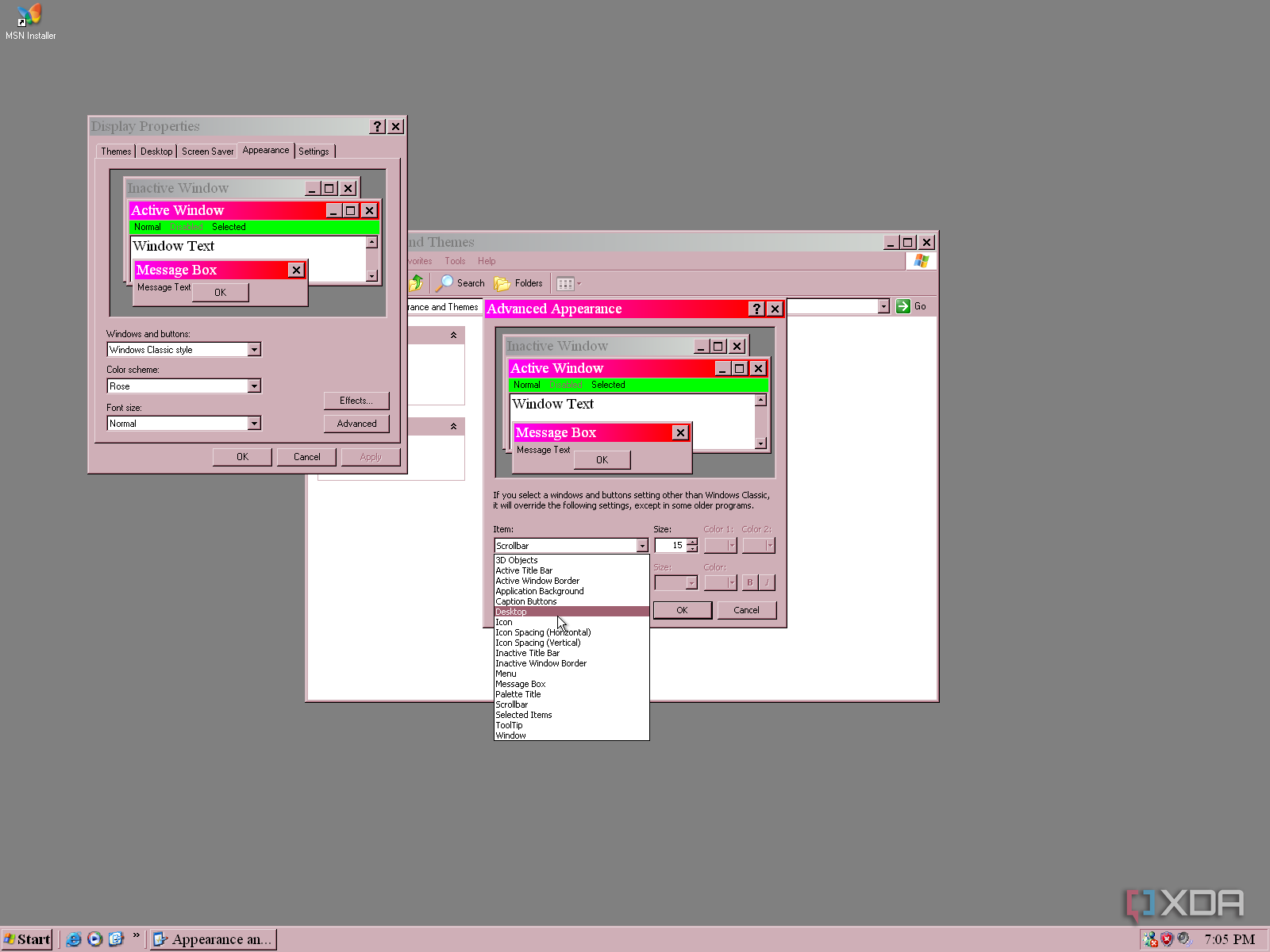Select Desktop in the item list
This screenshot has width=1270, height=952.
(571, 612)
